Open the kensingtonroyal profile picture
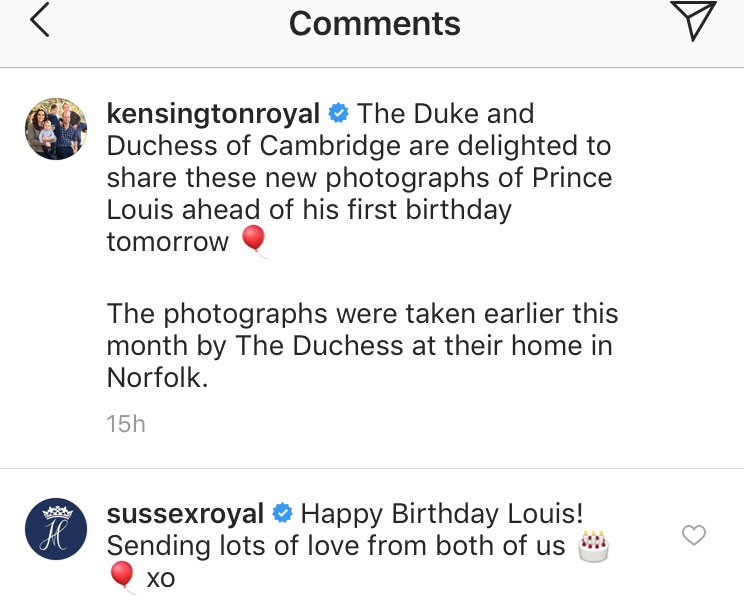744x606 pixels. [x=55, y=129]
